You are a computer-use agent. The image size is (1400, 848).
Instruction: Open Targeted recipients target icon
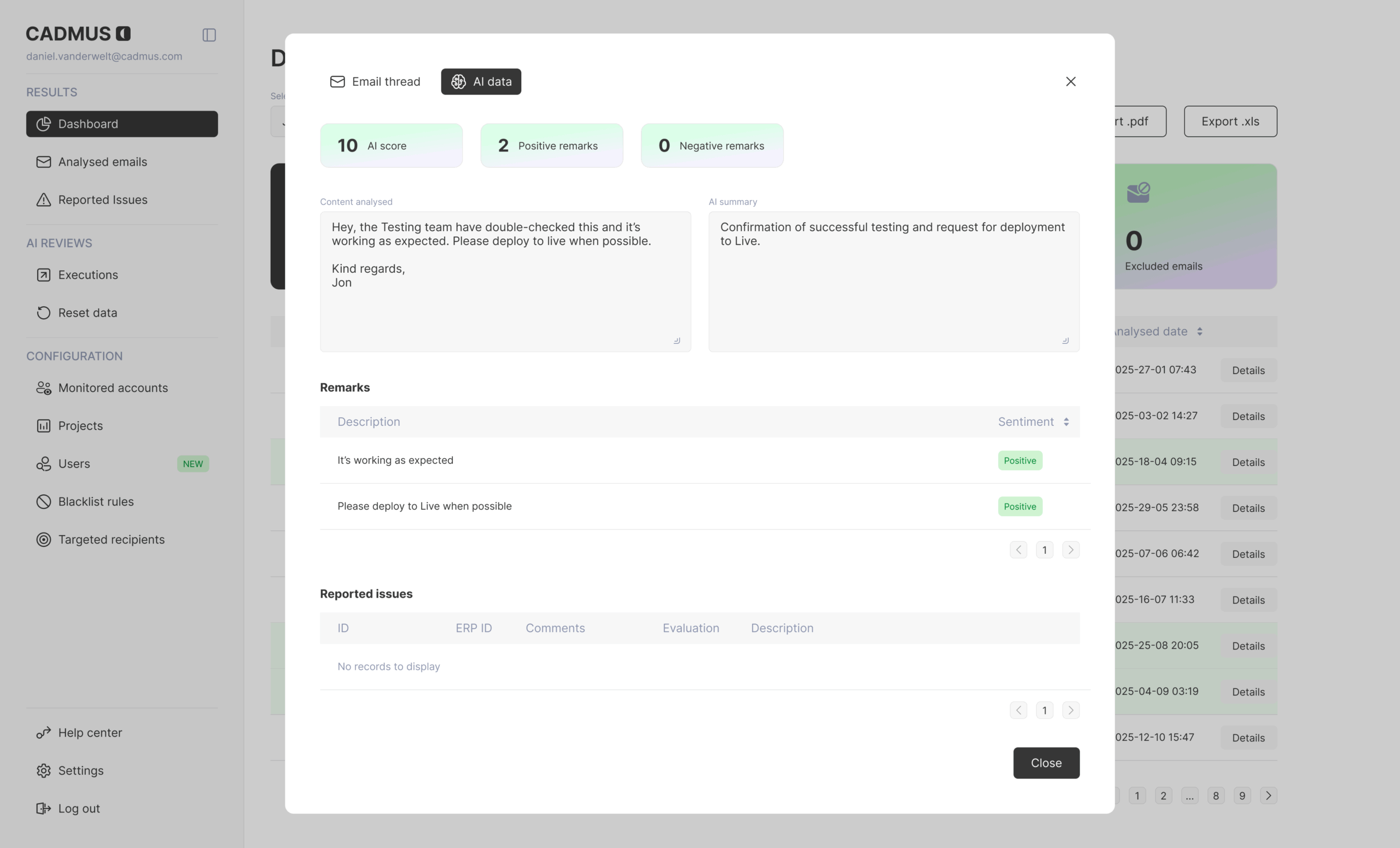click(44, 540)
